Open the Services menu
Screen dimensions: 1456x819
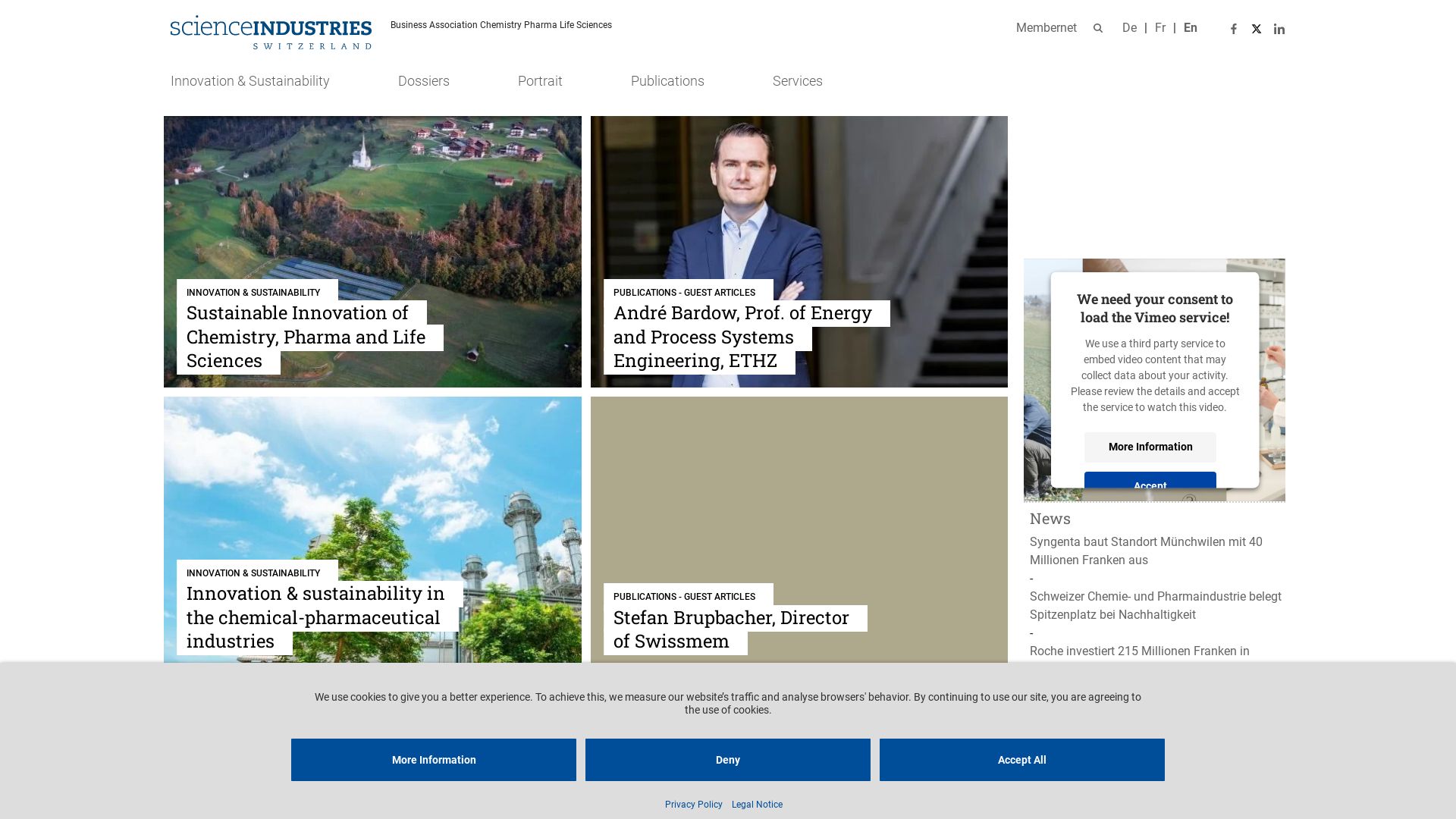798,81
